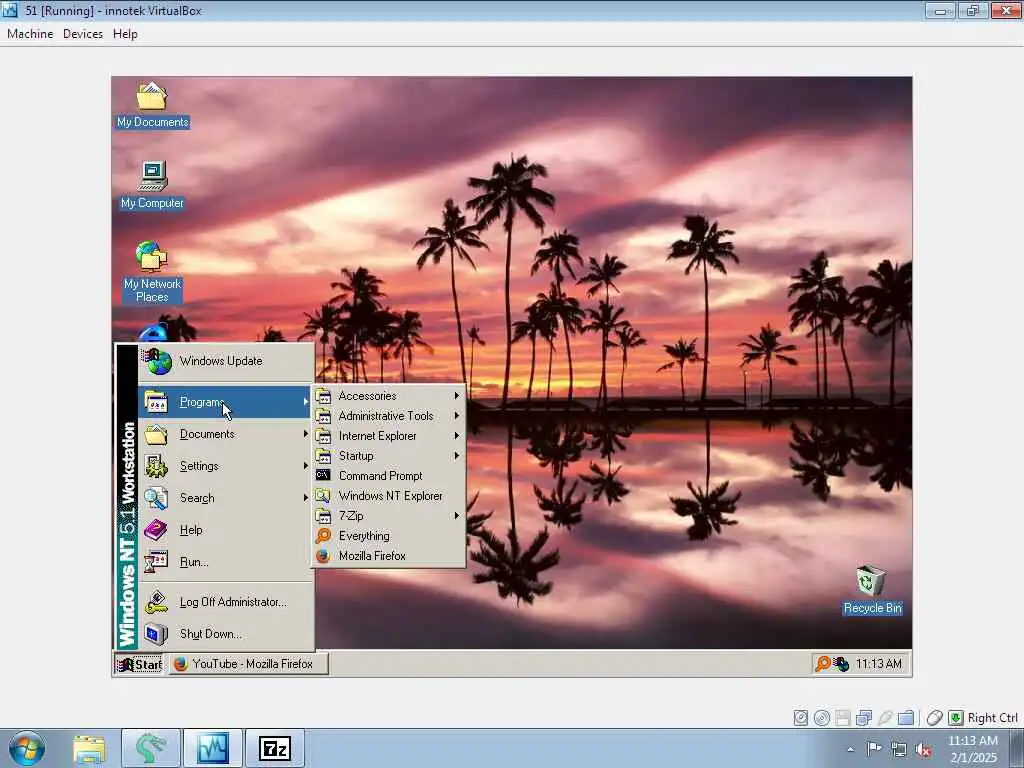Viewport: 1024px width, 768px height.
Task: Expand the Accessories program group
Action: click(389, 396)
